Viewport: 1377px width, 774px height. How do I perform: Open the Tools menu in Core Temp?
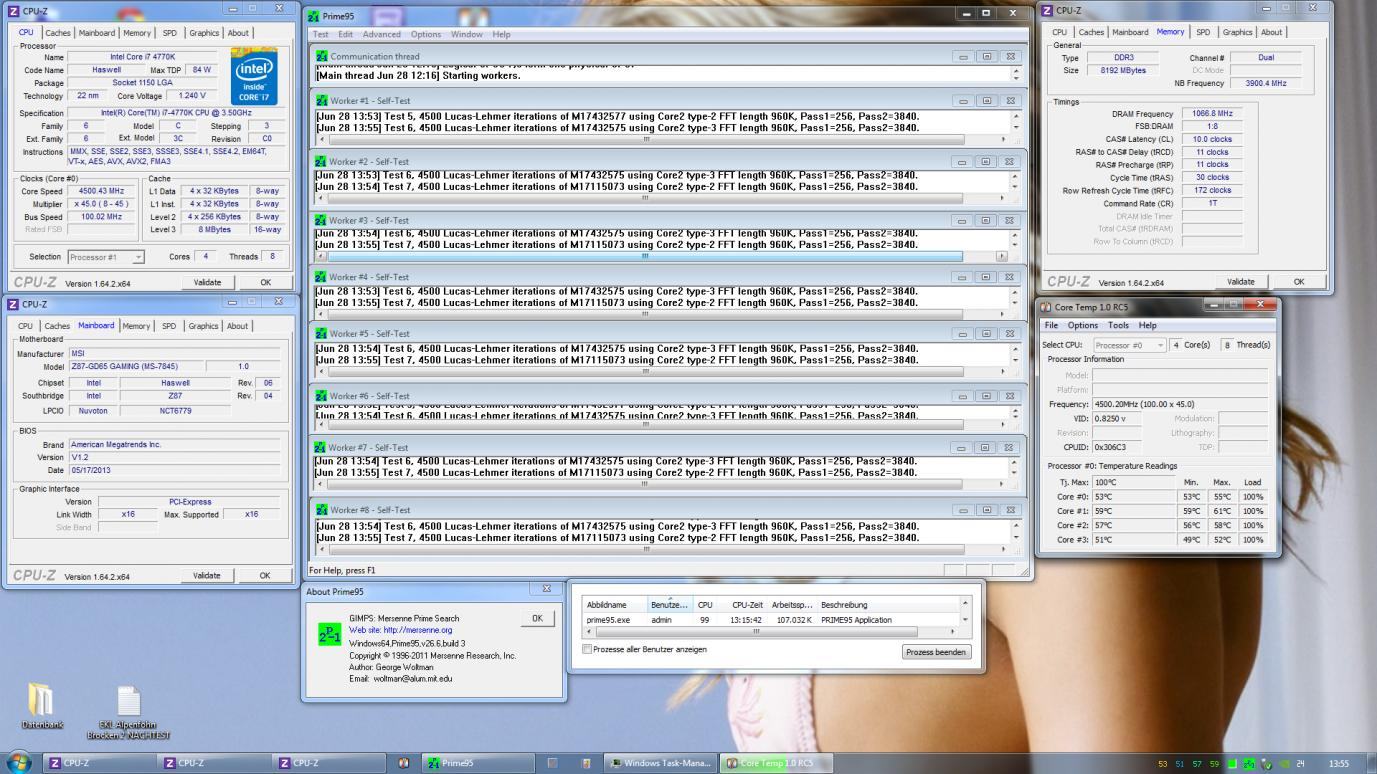coord(1118,325)
